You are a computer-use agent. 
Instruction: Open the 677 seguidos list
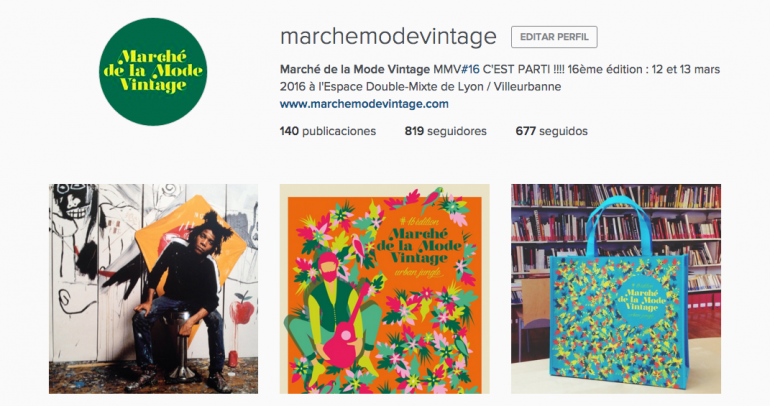(x=551, y=131)
